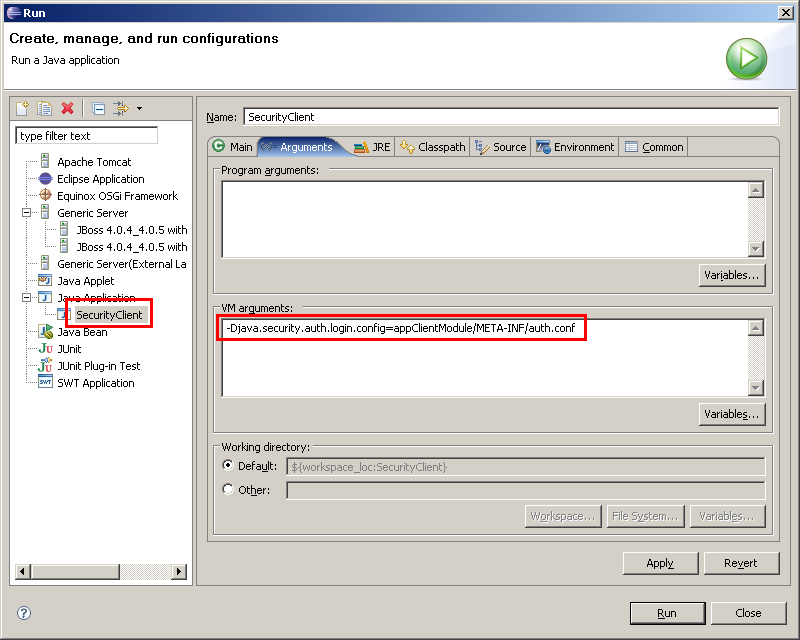The height and width of the screenshot is (640, 800).
Task: Choose the Default working directory radio button
Action: (x=229, y=466)
